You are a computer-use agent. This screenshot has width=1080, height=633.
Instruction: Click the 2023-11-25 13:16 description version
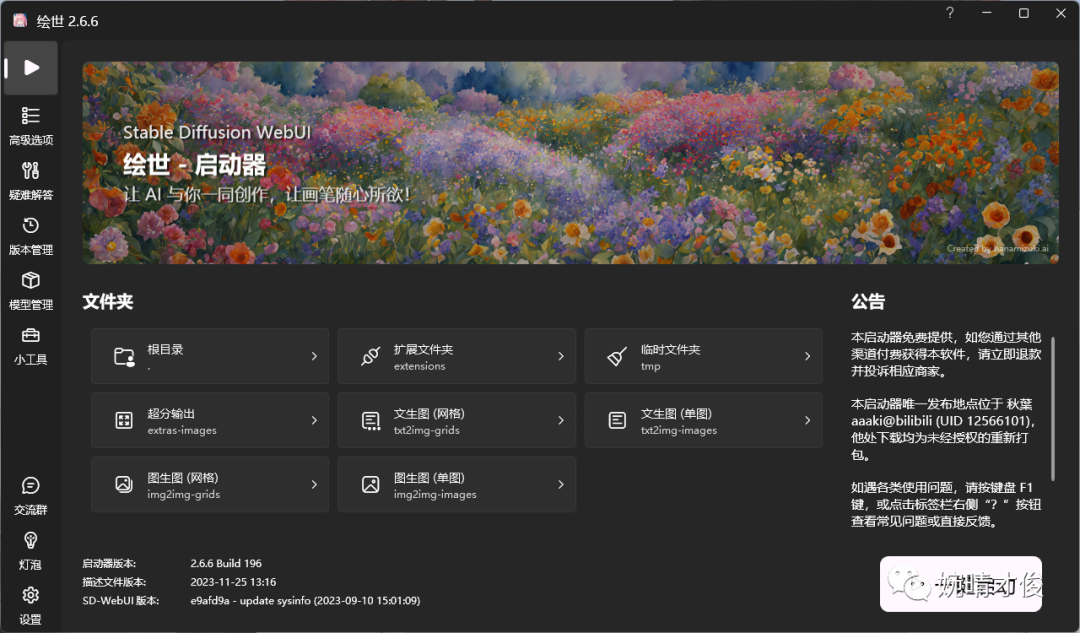click(233, 581)
